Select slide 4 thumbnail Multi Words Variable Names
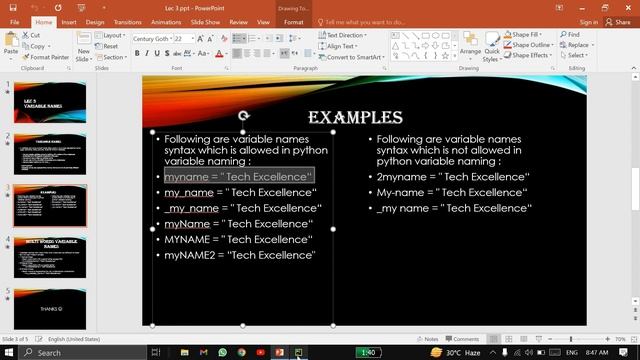The width and height of the screenshot is (640, 360). click(x=50, y=257)
